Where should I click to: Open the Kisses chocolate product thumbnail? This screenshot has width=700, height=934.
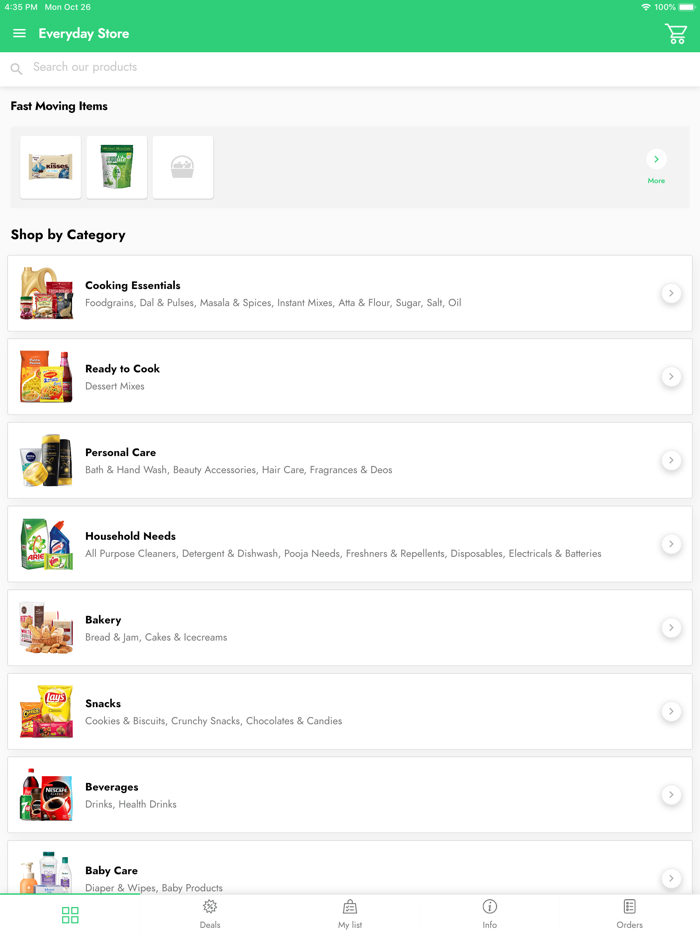click(51, 167)
